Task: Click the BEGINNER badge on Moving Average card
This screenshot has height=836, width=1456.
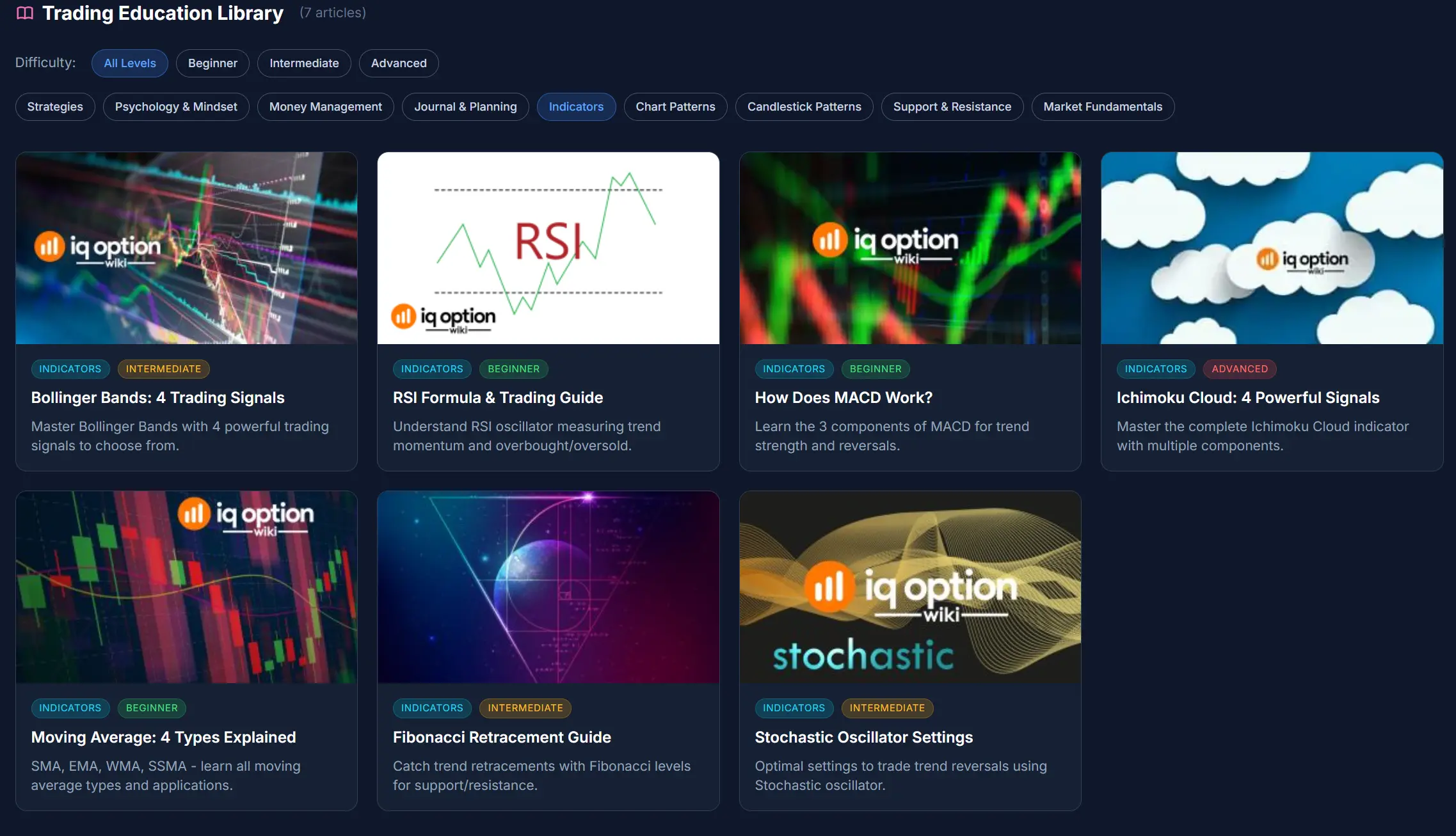Action: coord(152,708)
